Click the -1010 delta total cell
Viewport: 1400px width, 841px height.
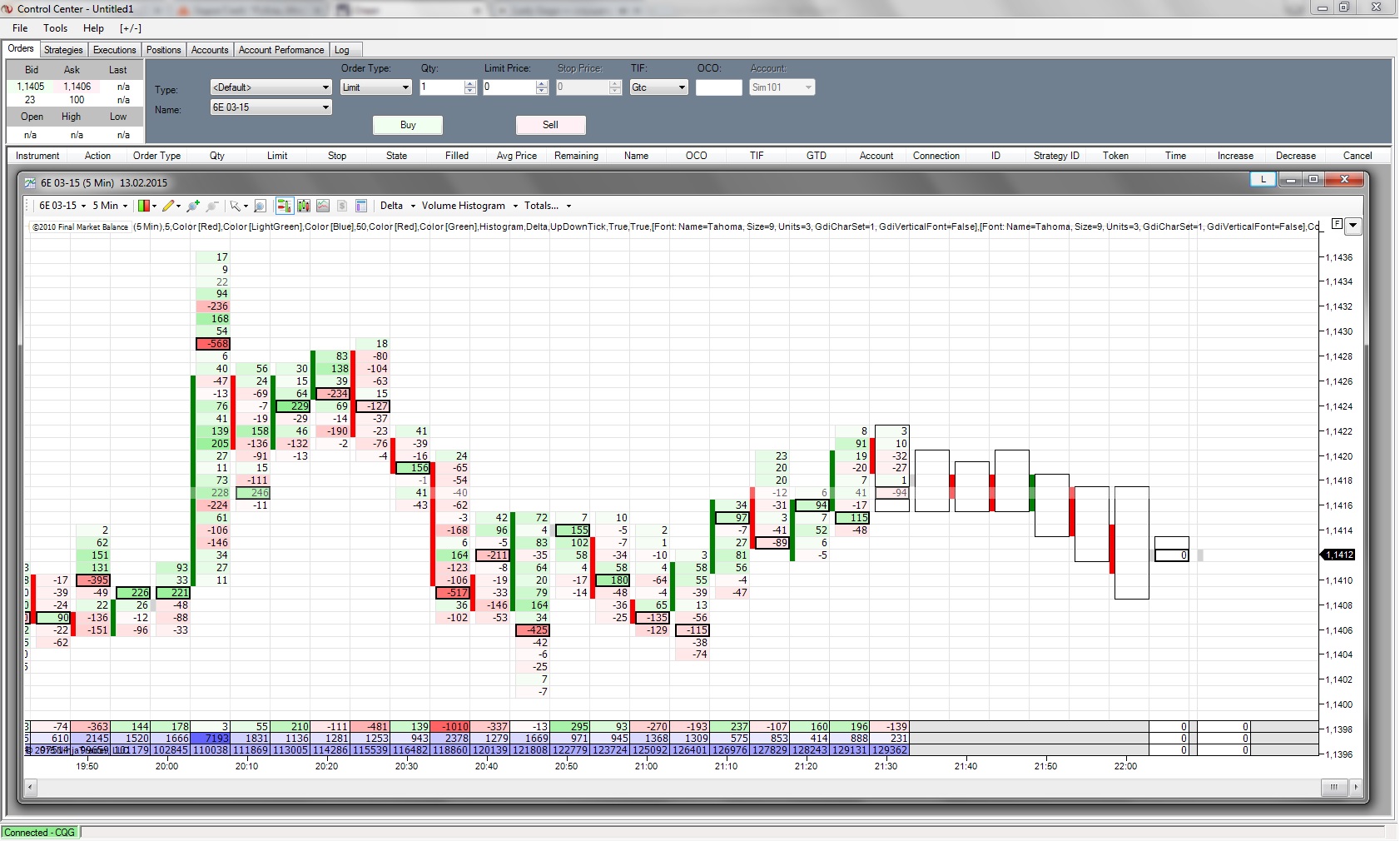click(x=450, y=727)
